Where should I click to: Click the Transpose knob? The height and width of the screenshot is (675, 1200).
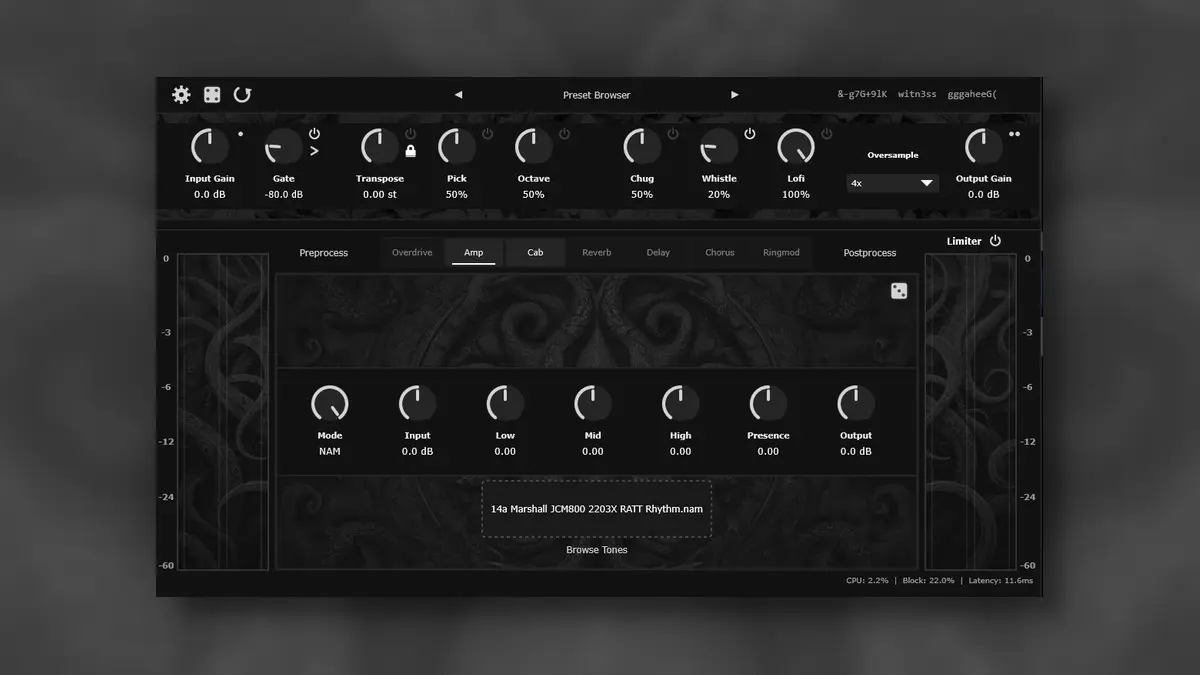pos(379,147)
